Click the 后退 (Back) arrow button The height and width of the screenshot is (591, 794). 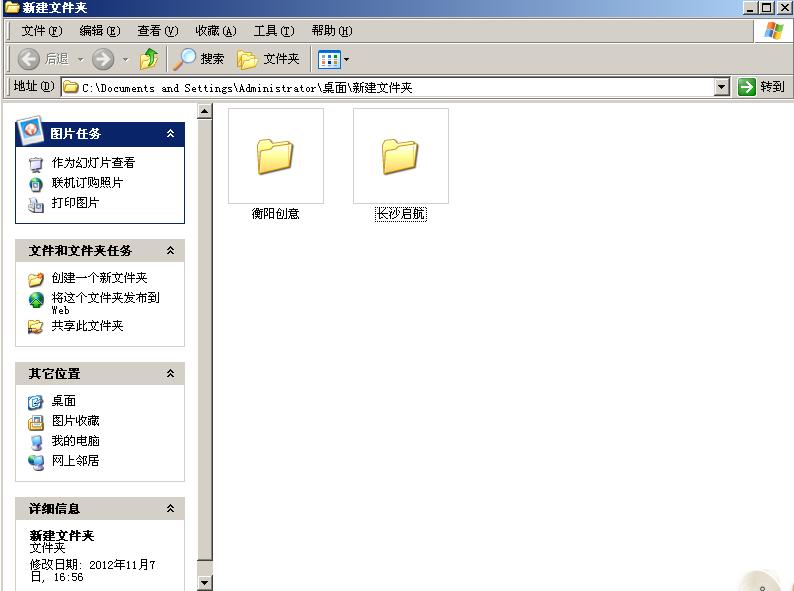(44, 59)
